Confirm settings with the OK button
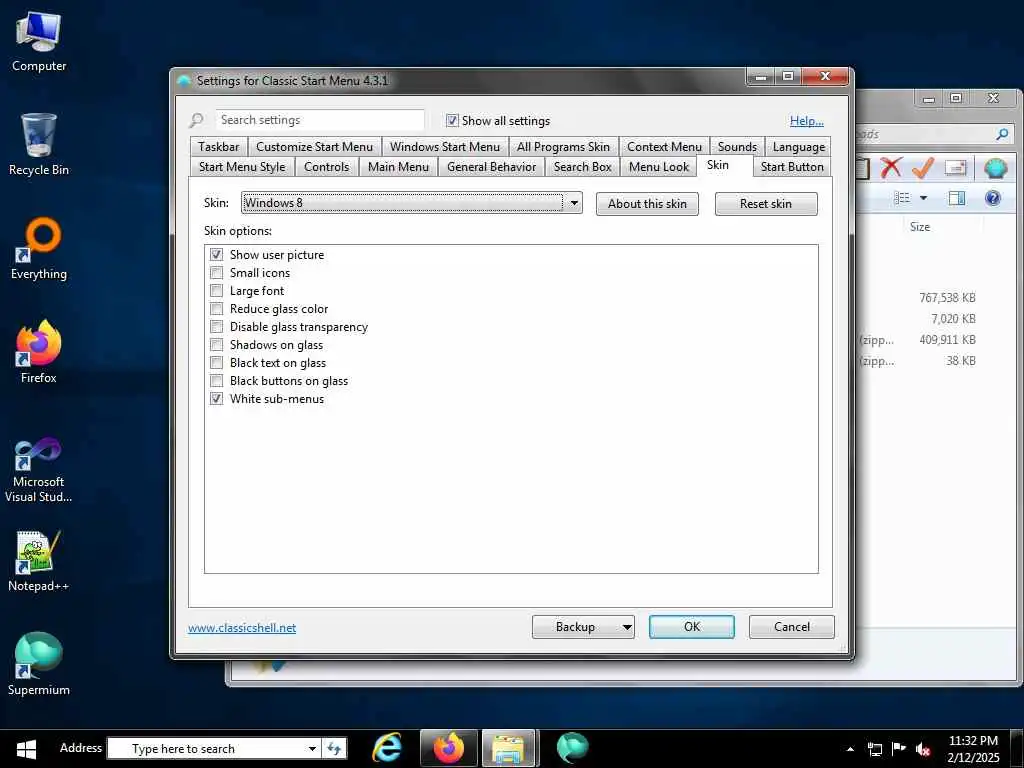 tap(692, 627)
